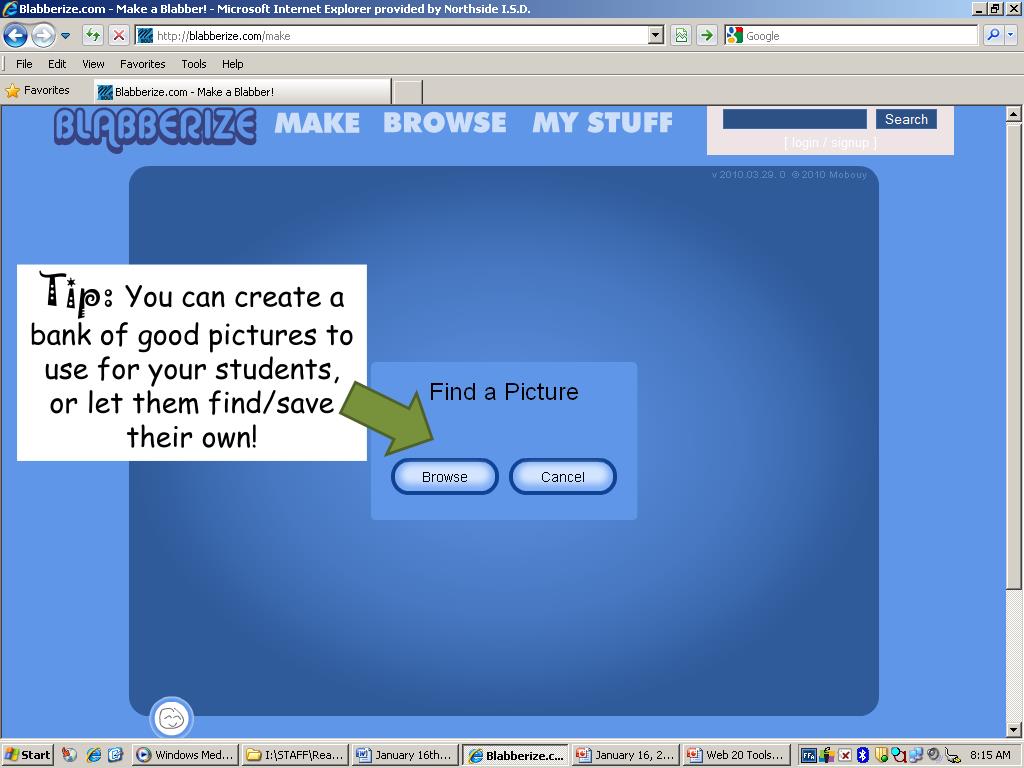Open the File menu
This screenshot has height=768, width=1024.
[x=24, y=64]
